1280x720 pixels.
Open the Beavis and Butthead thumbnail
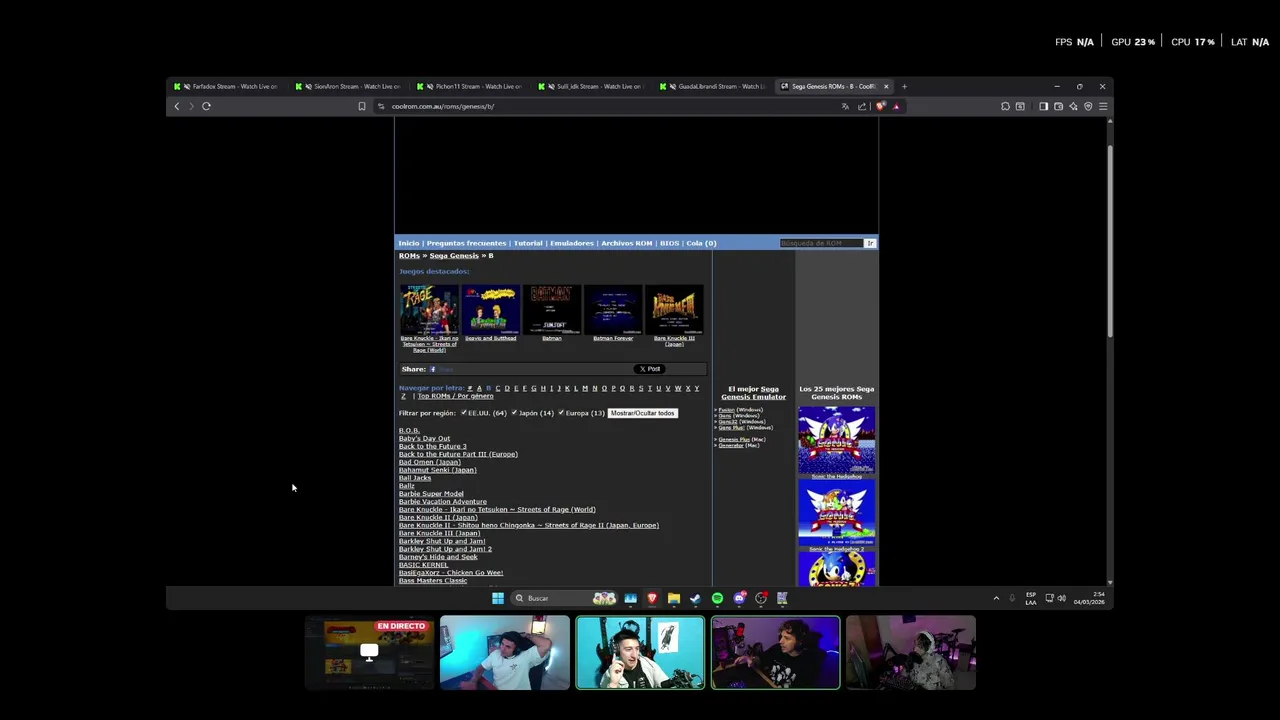tap(490, 310)
